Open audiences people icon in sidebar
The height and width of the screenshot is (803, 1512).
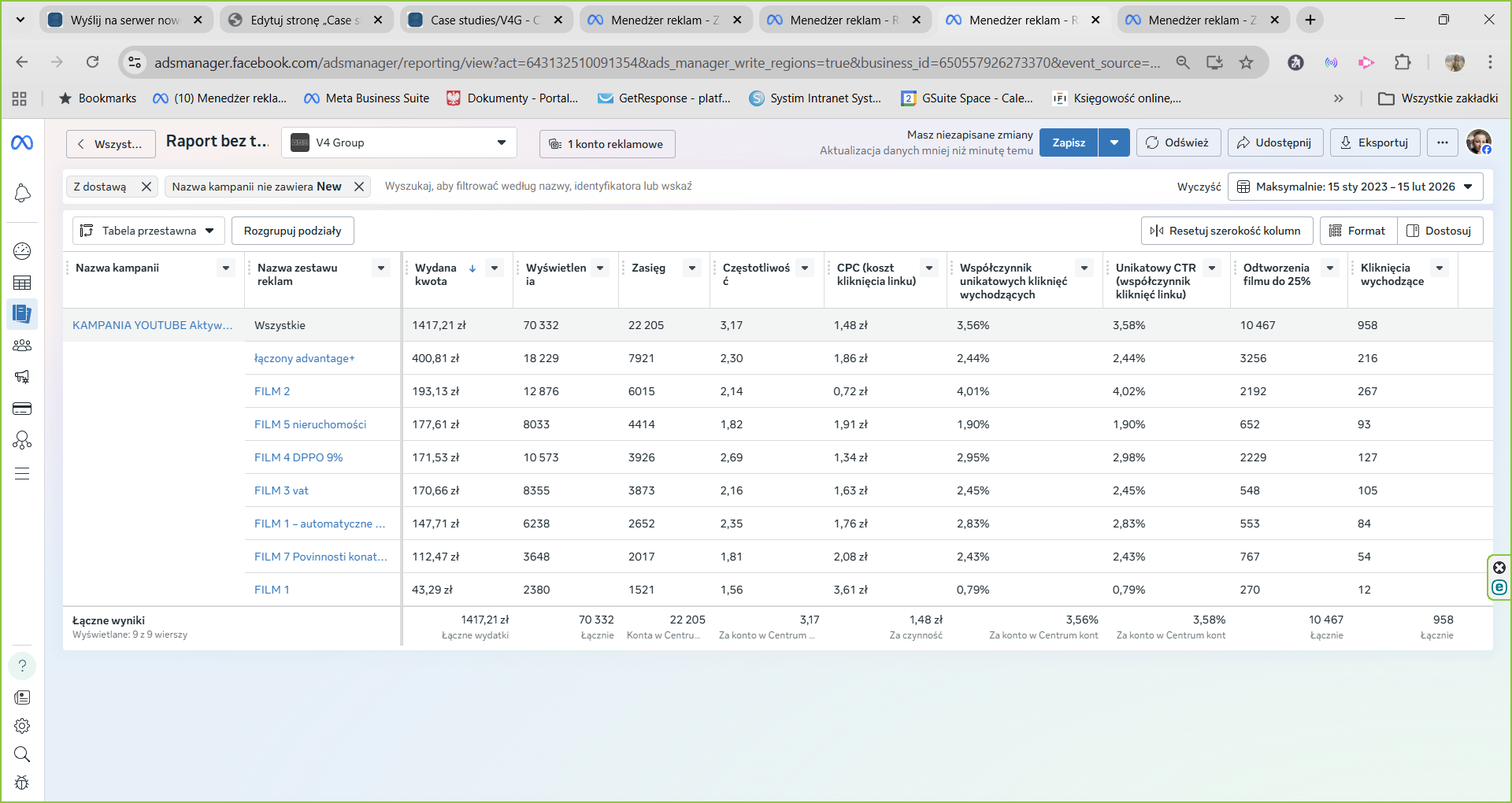click(x=22, y=345)
